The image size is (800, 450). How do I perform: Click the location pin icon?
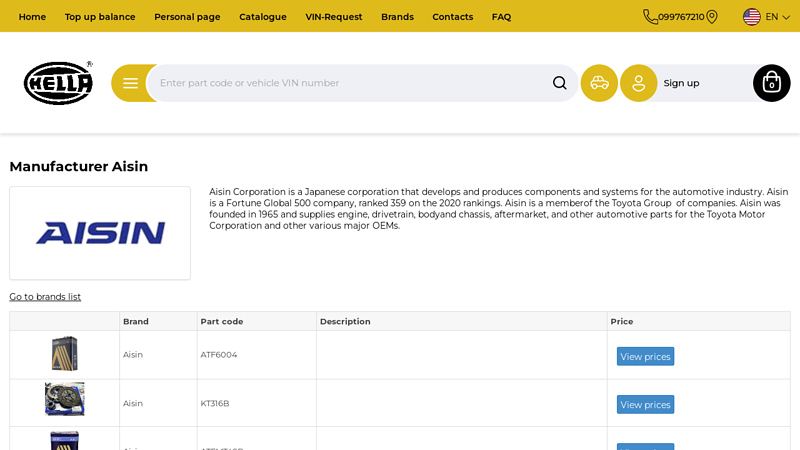tap(712, 17)
